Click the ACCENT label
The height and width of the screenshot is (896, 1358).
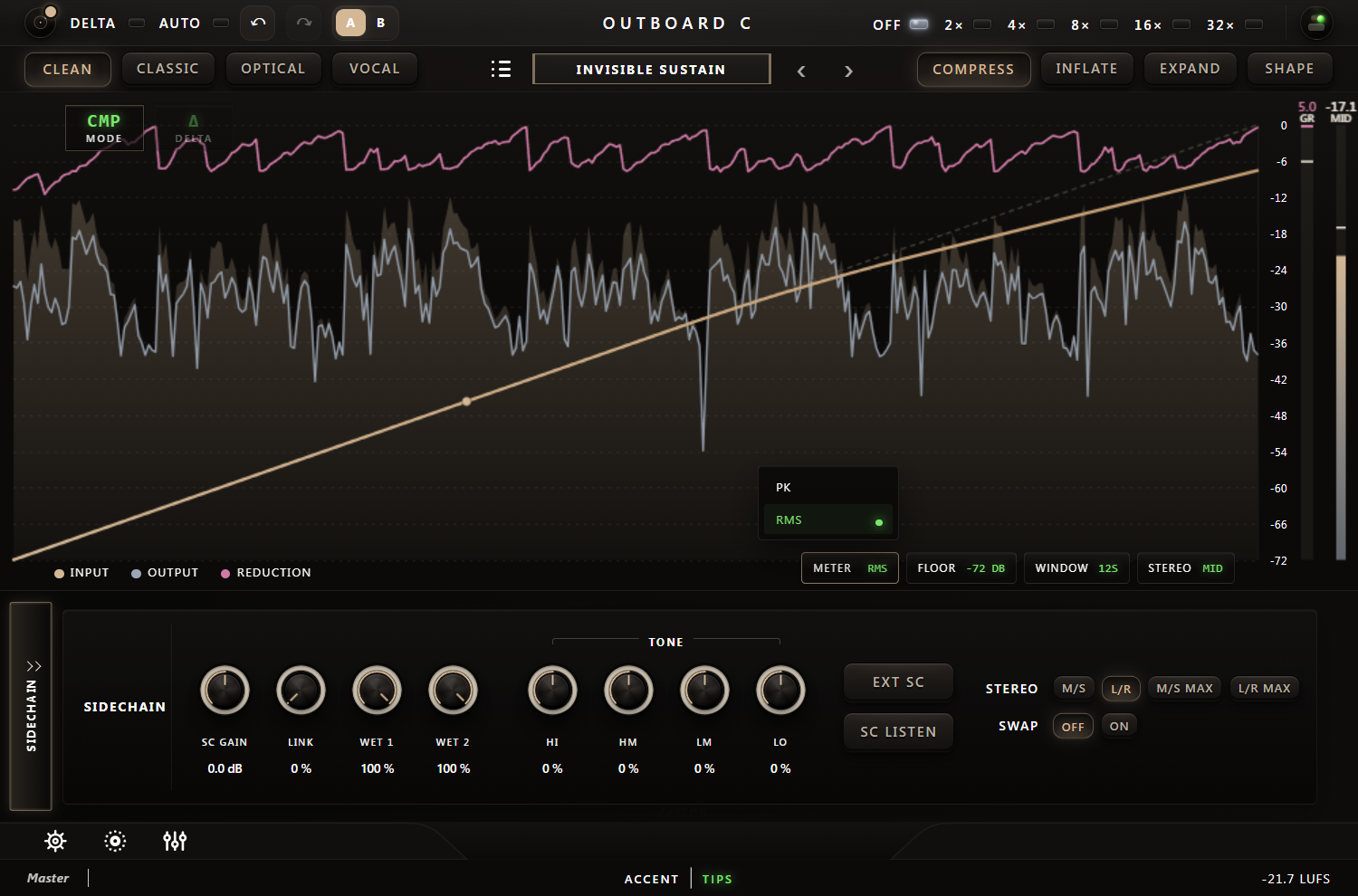651,879
